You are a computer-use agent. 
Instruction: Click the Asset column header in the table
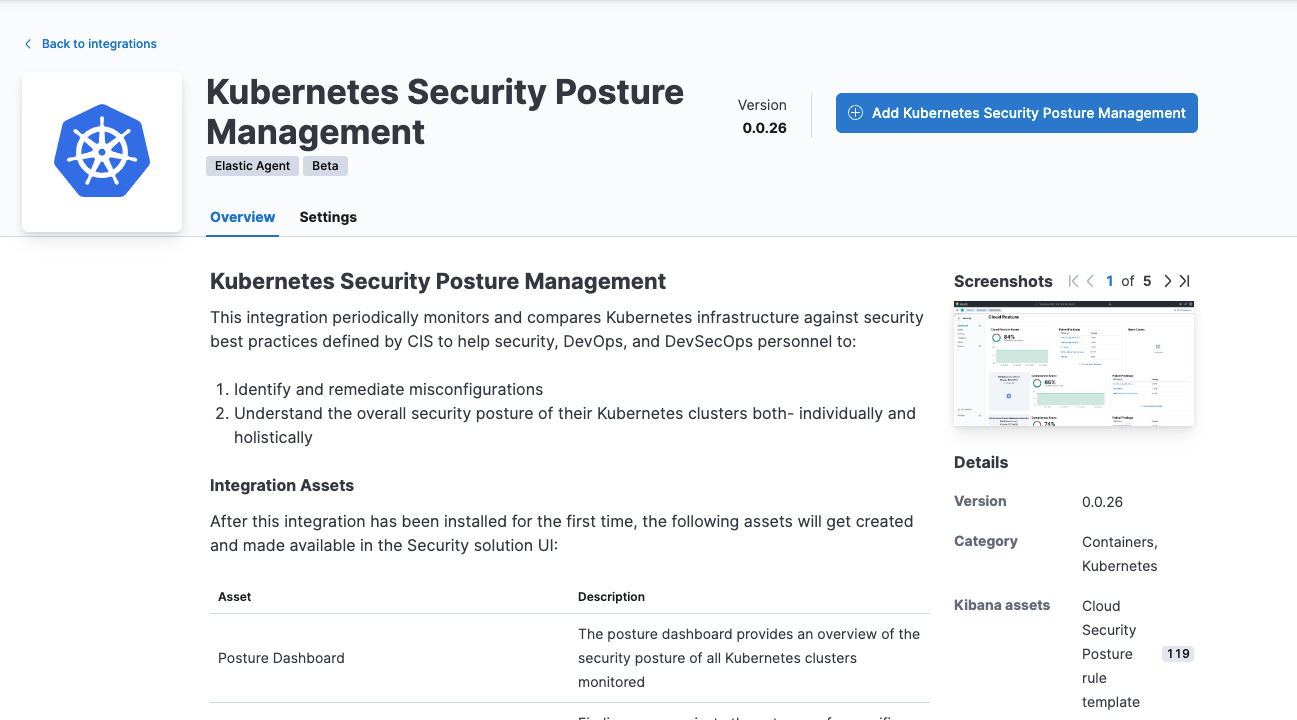(x=234, y=596)
